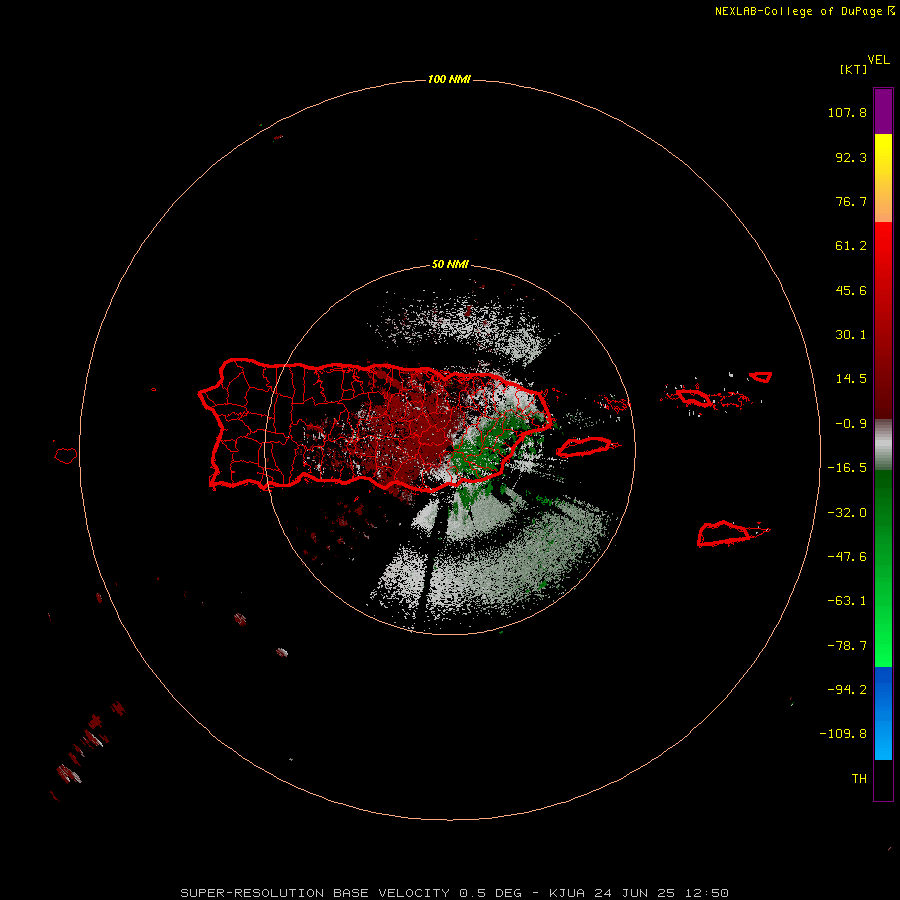The image size is (900, 900).
Task: Click the 107.8 legend value
Action: (847, 112)
